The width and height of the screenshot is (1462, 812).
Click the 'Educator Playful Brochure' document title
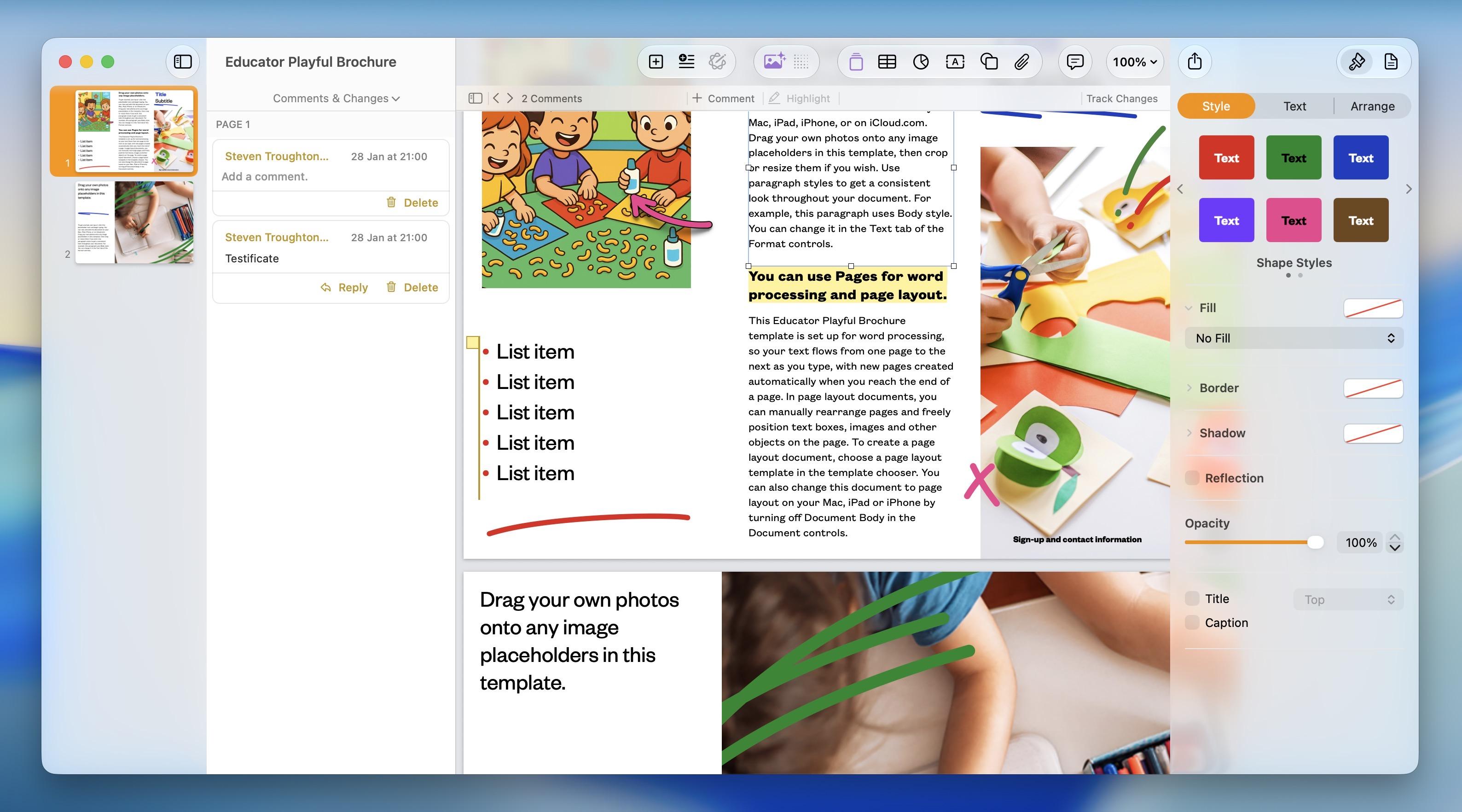pos(310,61)
